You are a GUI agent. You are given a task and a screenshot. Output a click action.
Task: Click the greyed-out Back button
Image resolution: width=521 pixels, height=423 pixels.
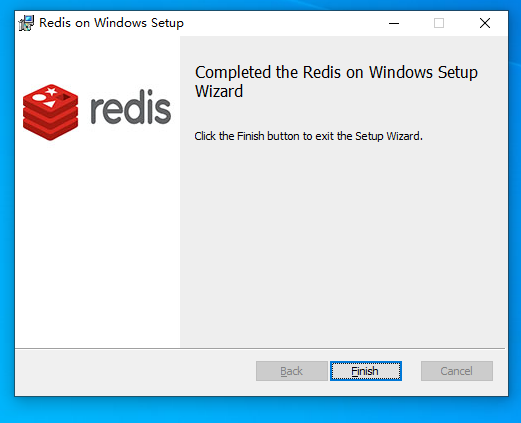pyautogui.click(x=292, y=371)
